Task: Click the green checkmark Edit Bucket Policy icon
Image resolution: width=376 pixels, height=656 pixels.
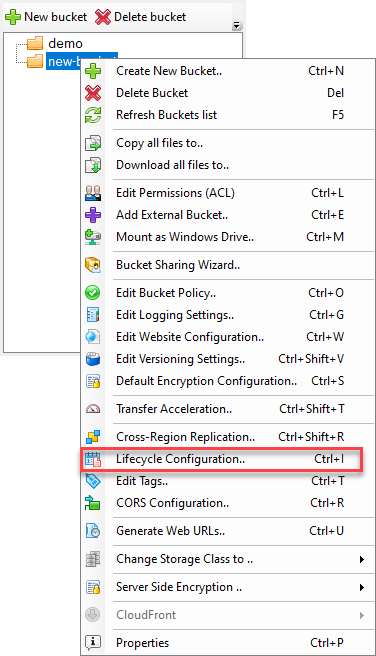Action: [93, 293]
